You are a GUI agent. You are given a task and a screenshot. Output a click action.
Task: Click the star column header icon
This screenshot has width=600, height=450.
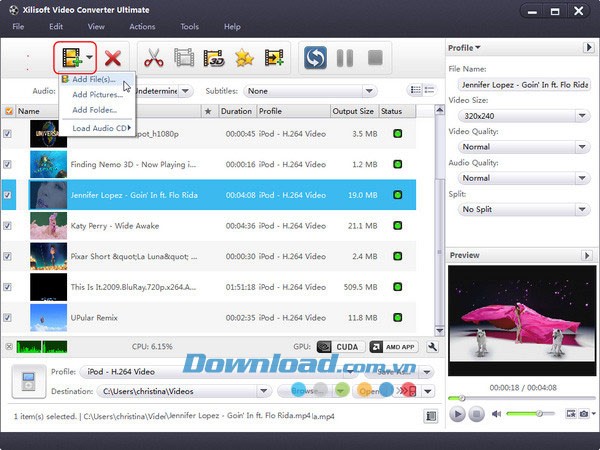tap(208, 111)
